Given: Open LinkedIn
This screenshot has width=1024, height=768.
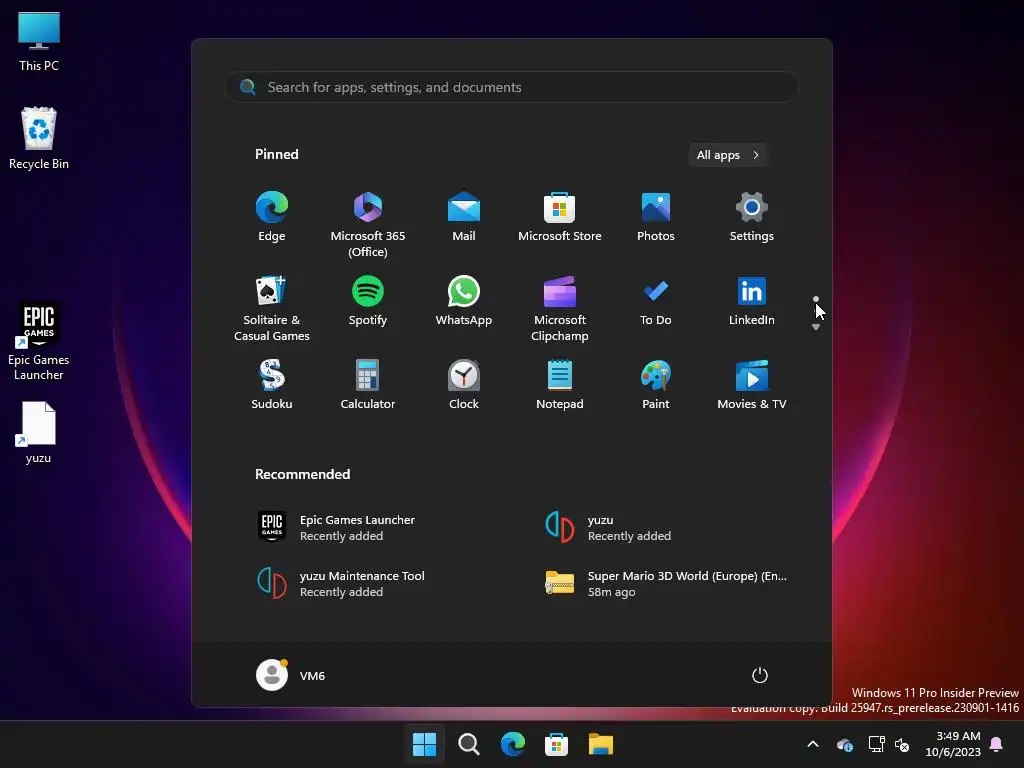Looking at the screenshot, I should pyautogui.click(x=752, y=301).
